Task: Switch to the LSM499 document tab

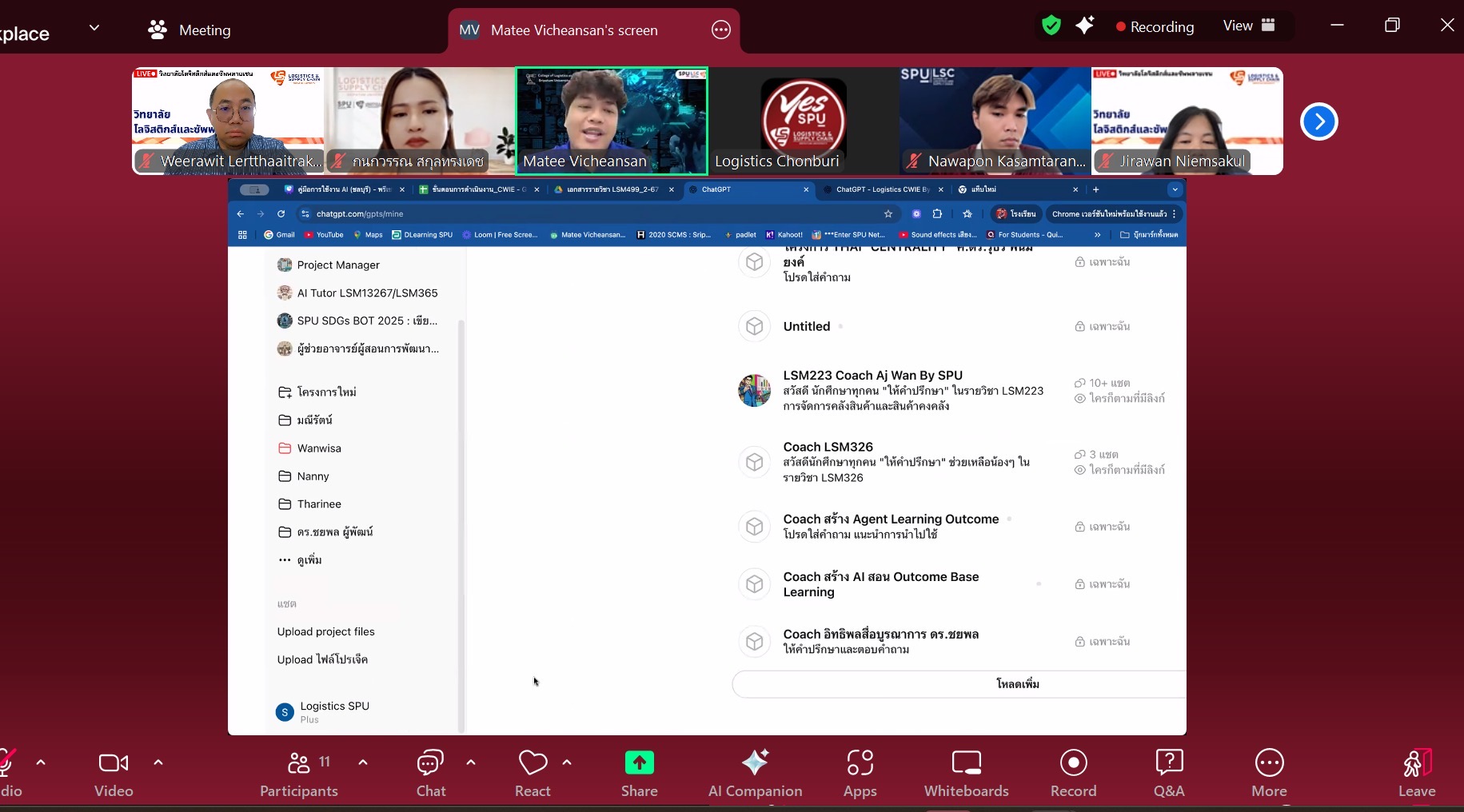Action: [613, 189]
